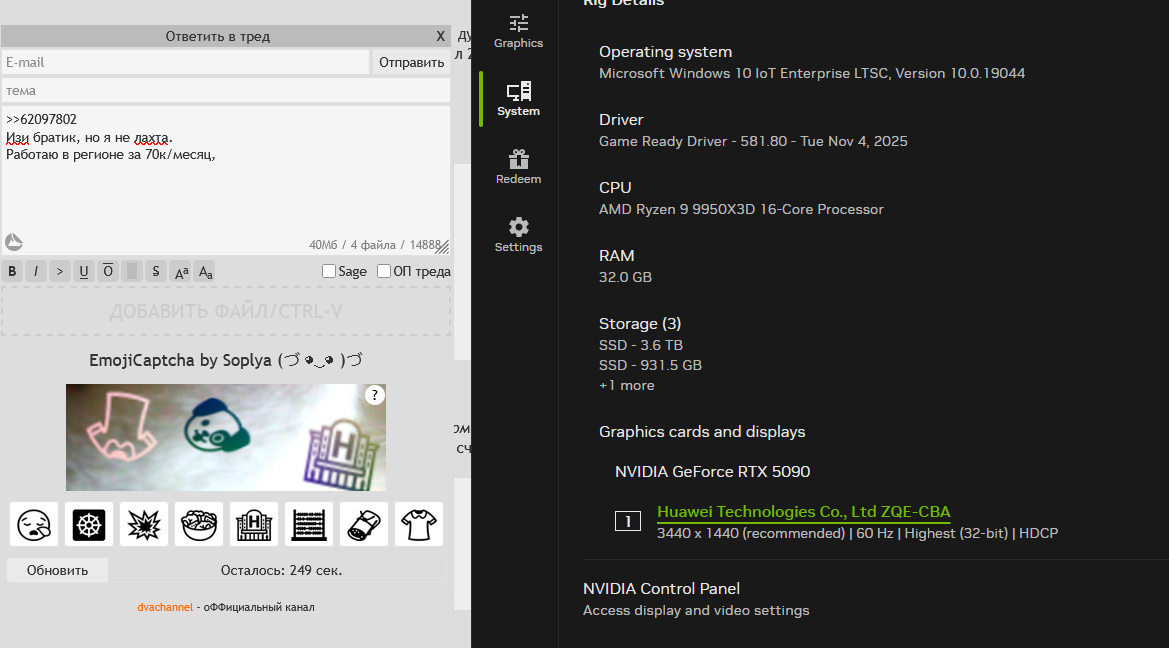Screen dimensions: 1169x648
Task: Insert quote with the > button
Action: click(x=60, y=271)
